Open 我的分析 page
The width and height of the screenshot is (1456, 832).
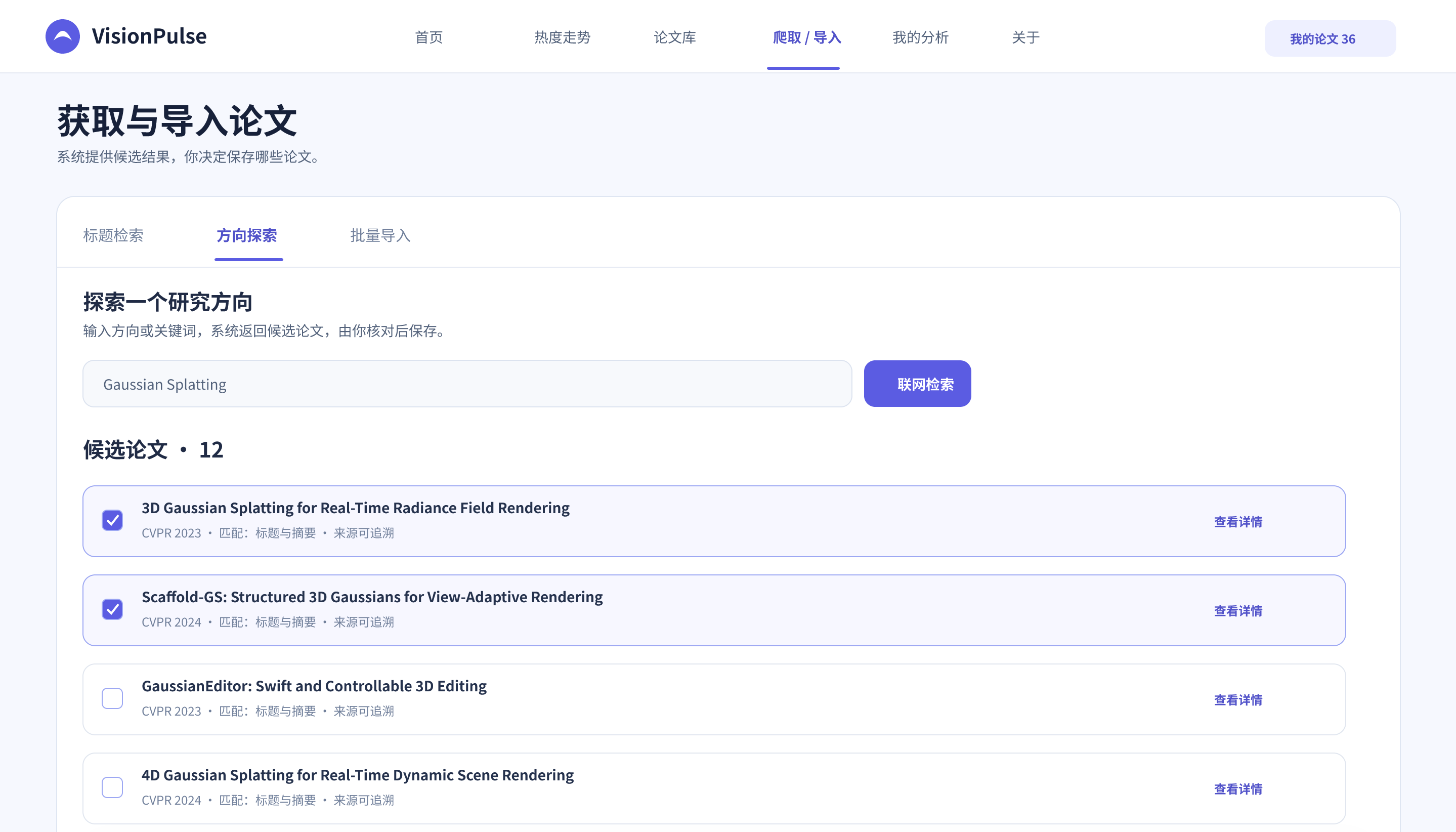tap(920, 38)
